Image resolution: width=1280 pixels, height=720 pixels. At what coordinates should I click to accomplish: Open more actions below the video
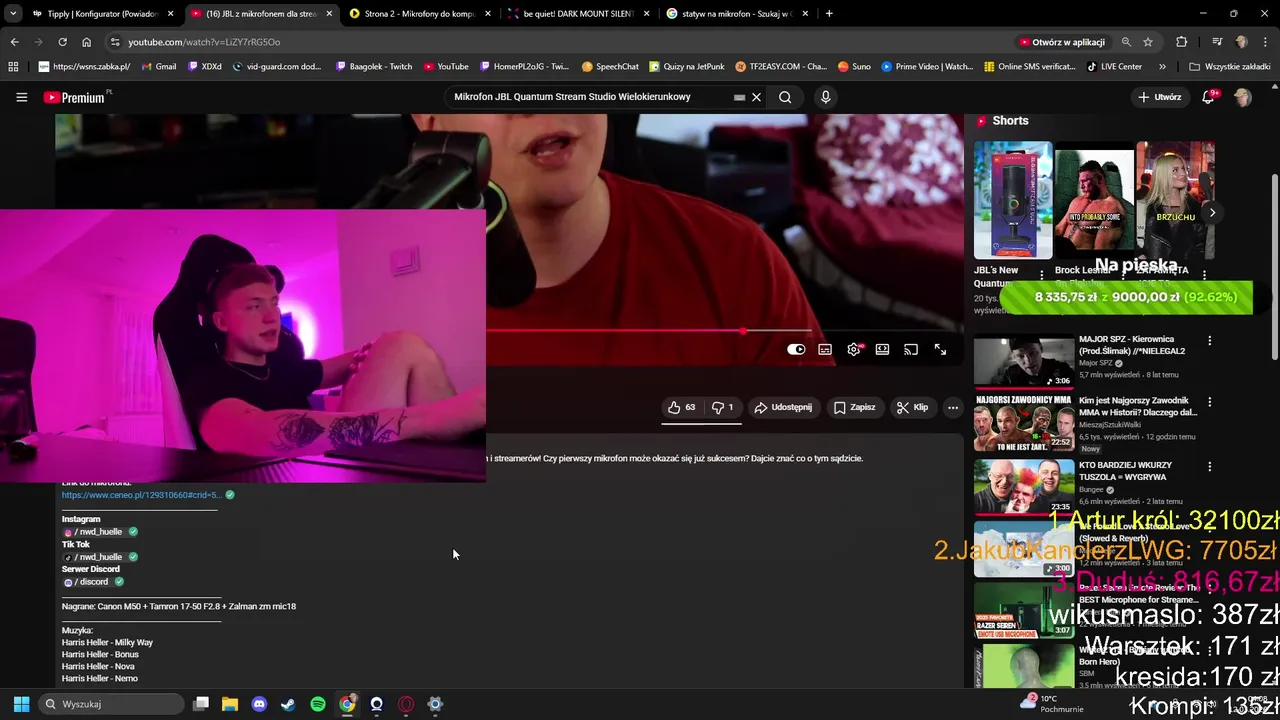[x=953, y=407]
